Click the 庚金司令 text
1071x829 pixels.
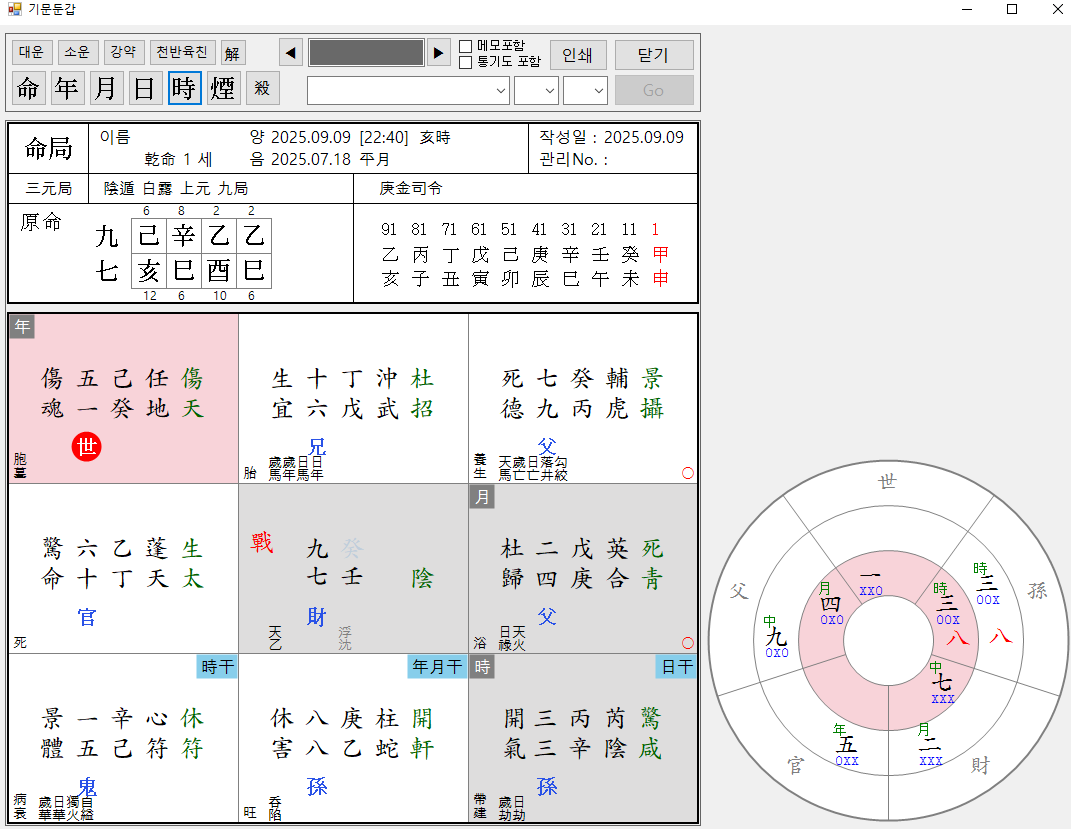(411, 188)
